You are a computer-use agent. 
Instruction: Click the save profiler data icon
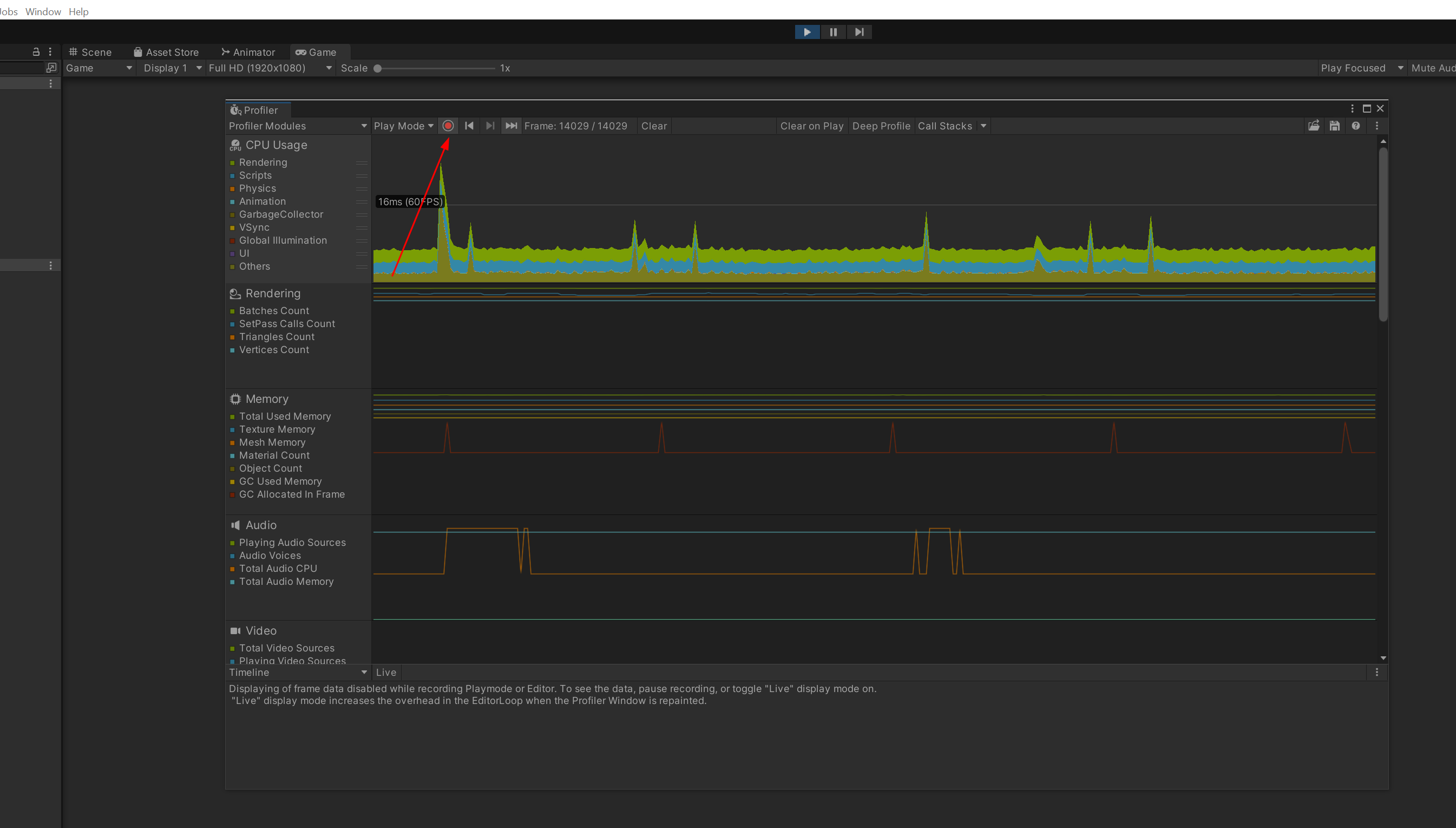coord(1334,126)
